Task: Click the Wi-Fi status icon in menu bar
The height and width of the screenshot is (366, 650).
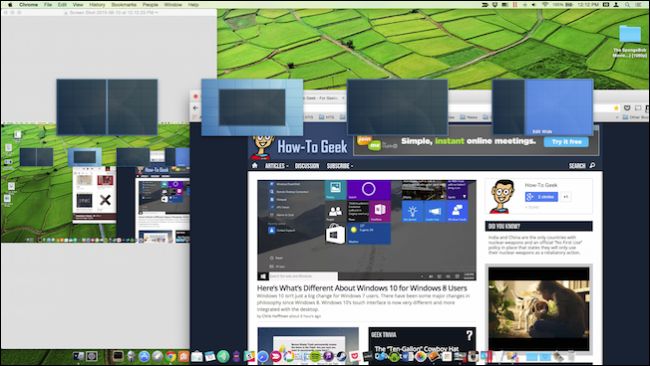Action: point(546,5)
